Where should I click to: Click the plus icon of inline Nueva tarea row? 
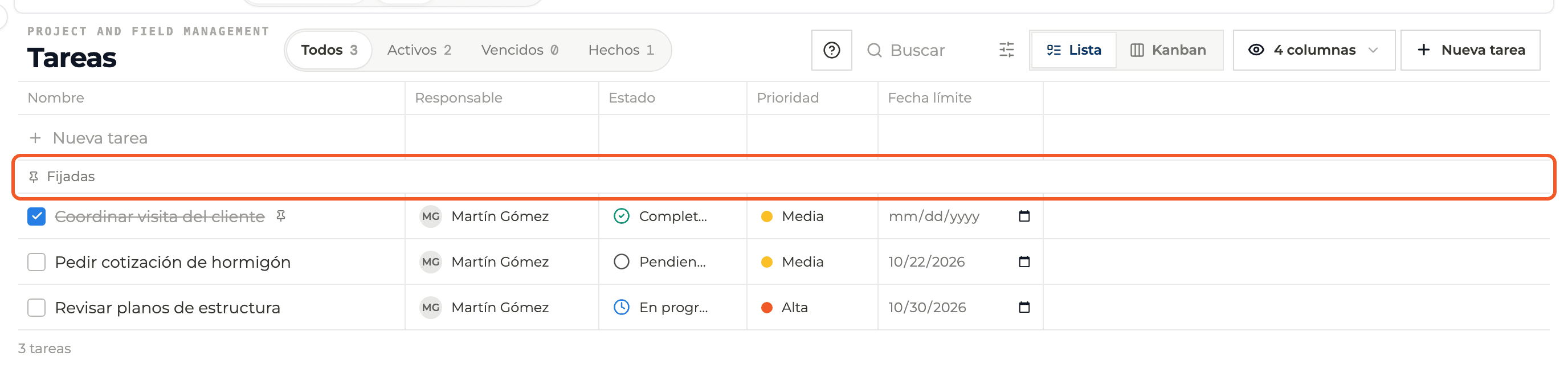coord(36,138)
